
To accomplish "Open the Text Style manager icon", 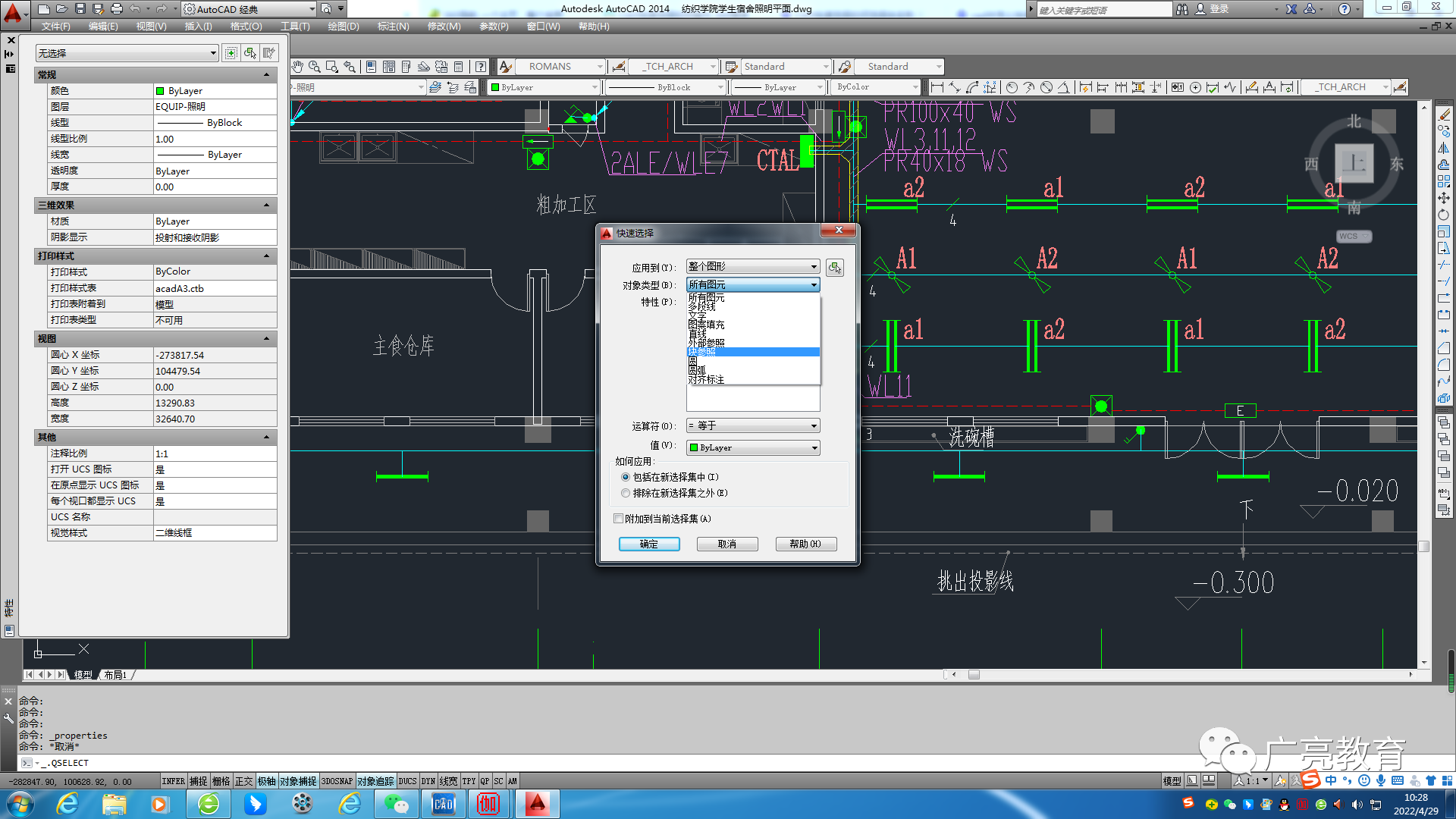I will point(506,67).
